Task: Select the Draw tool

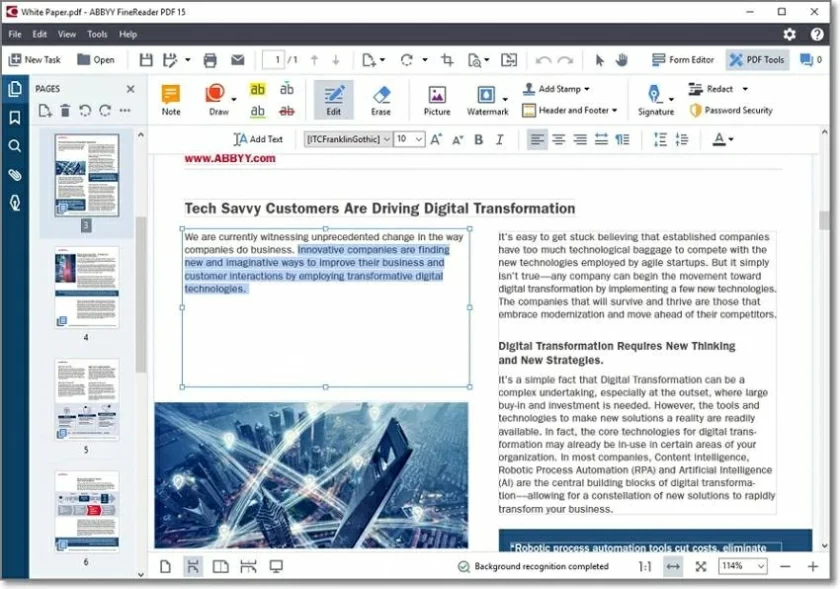Action: 215,99
